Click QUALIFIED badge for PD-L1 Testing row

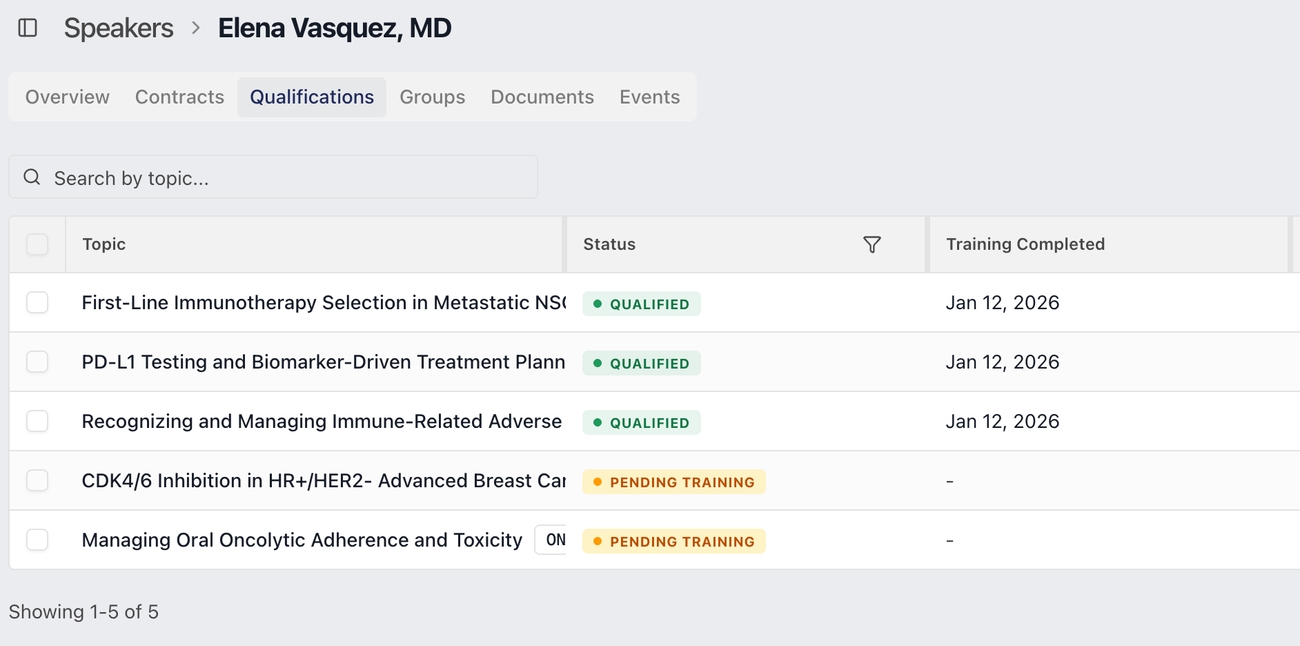point(642,363)
